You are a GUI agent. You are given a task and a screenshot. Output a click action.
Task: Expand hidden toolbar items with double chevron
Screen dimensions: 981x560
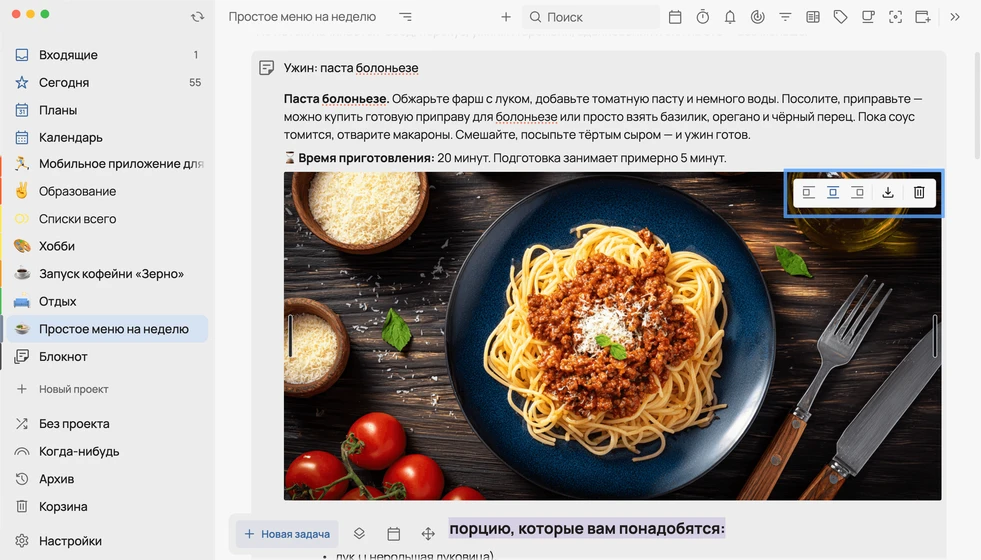[955, 17]
